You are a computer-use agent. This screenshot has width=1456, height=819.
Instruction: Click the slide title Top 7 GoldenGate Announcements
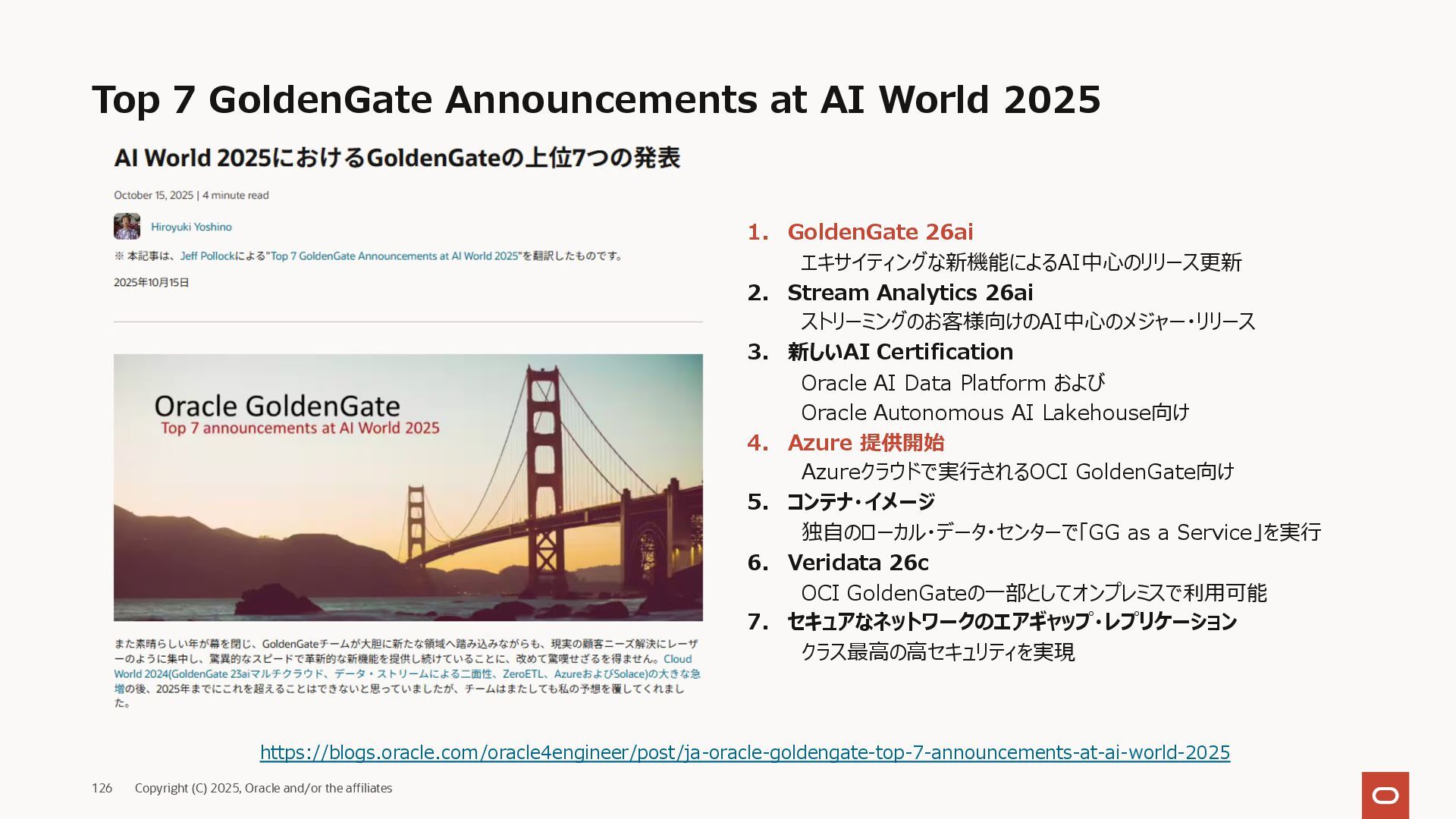(595, 99)
